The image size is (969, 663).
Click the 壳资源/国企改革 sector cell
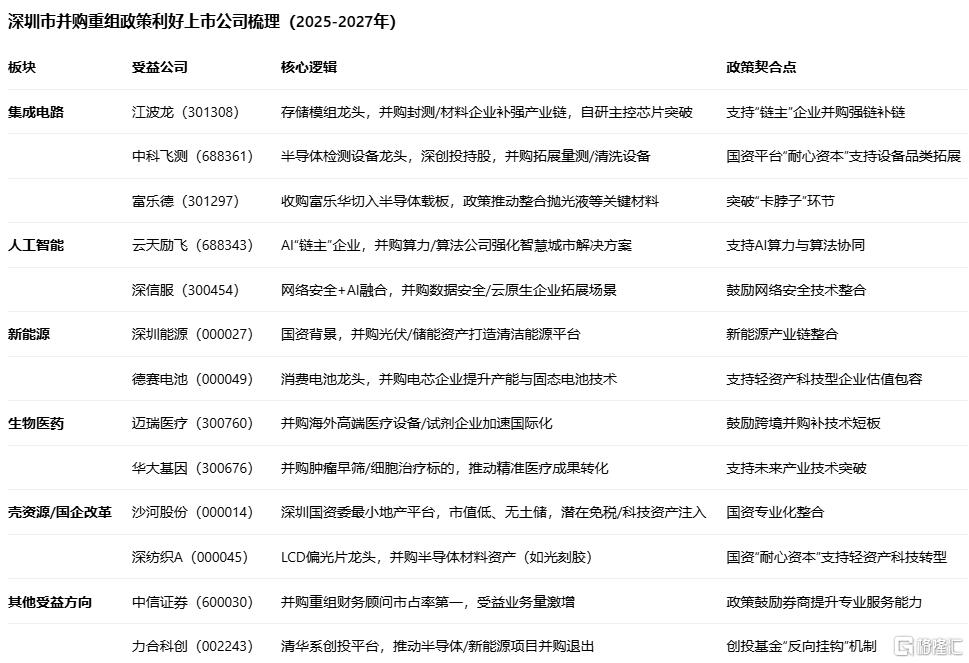(x=59, y=512)
